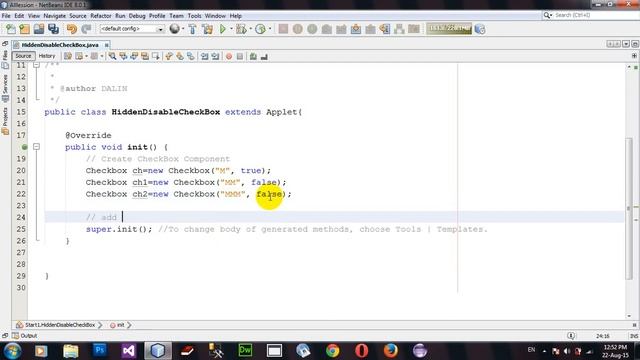
Task: Open the File menu
Action: (x=6, y=16)
